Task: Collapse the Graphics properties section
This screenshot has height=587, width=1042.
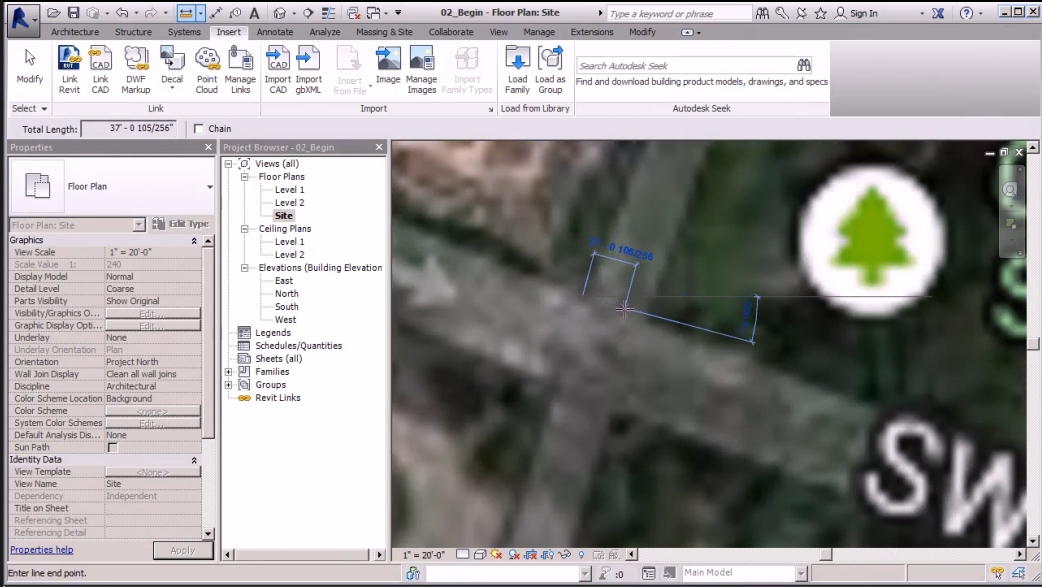Action: coord(194,241)
